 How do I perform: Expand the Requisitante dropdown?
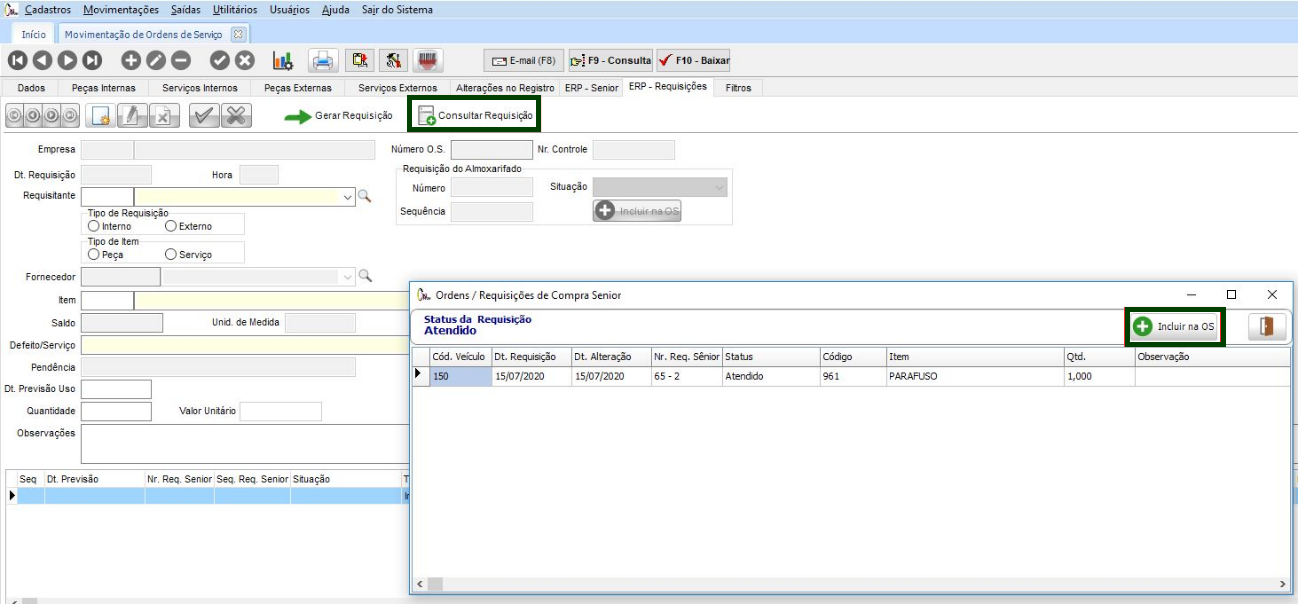click(x=348, y=196)
